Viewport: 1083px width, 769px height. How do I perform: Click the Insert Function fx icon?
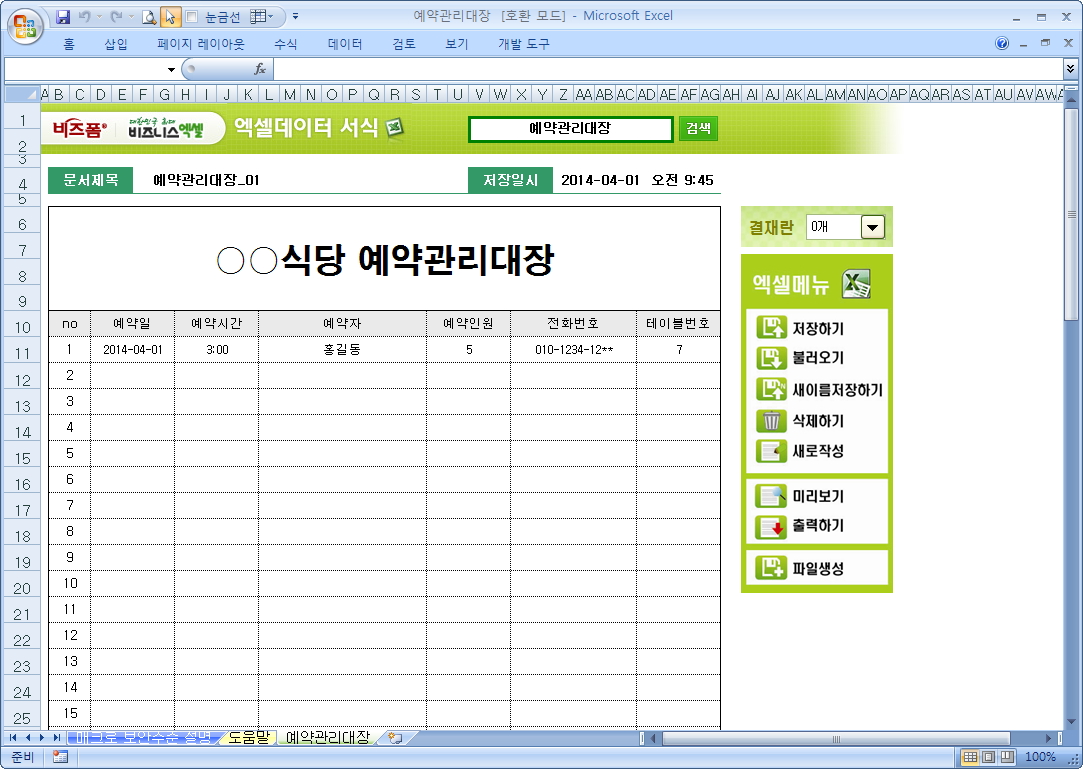(260, 69)
